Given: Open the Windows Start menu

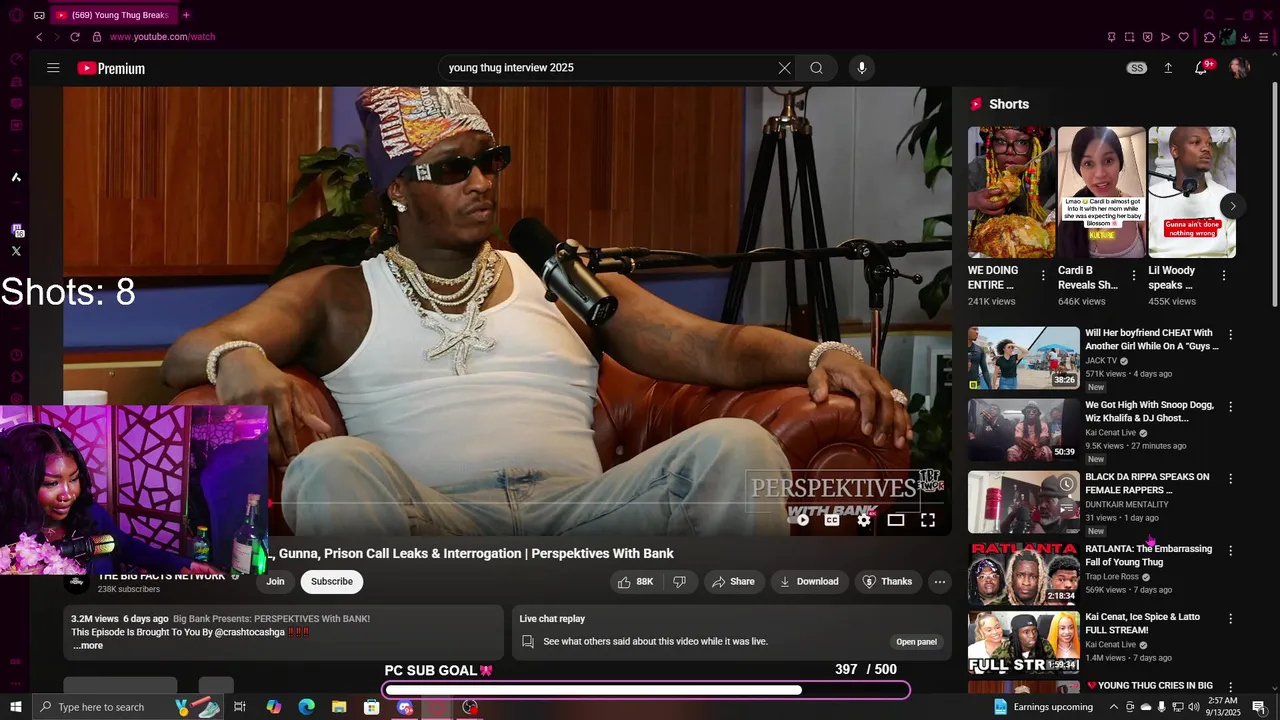Looking at the screenshot, I should pyautogui.click(x=15, y=707).
